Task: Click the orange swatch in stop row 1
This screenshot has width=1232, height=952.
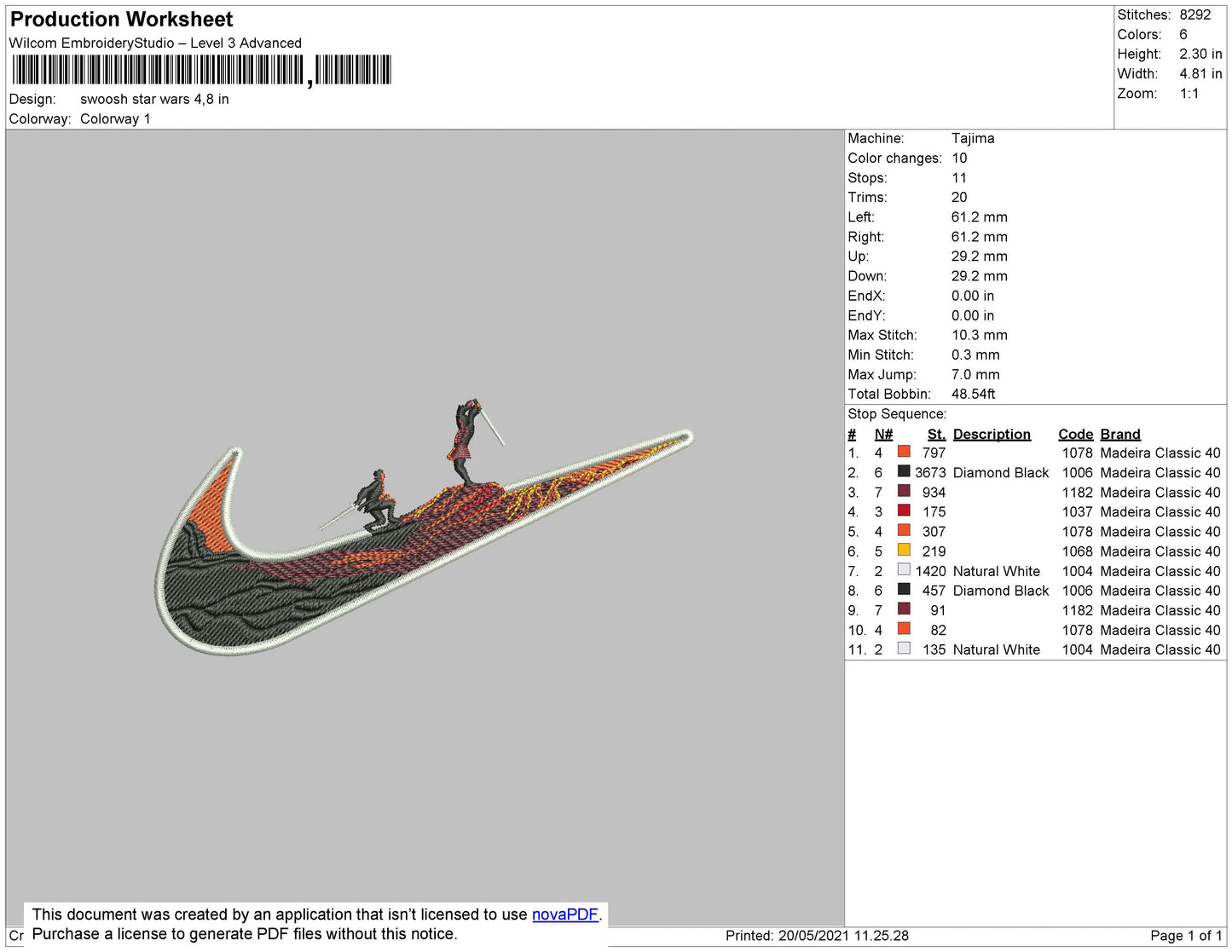Action: pos(904,452)
